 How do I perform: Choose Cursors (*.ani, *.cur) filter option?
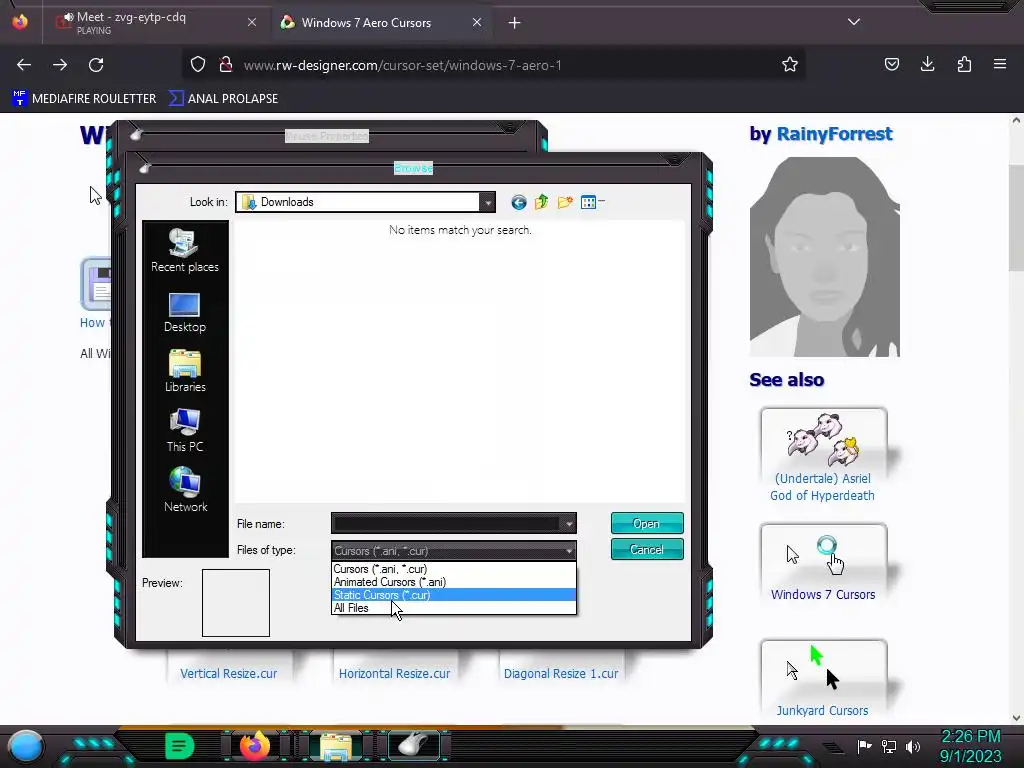click(454, 569)
